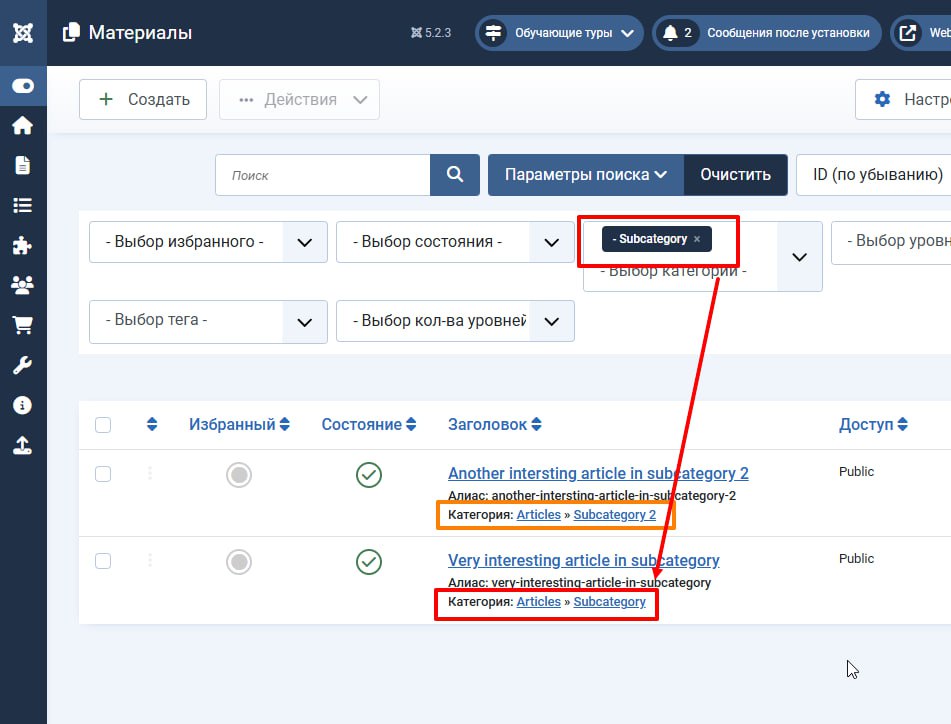
Task: Open the ID (по убыванию) sort dropdown
Action: 873,175
